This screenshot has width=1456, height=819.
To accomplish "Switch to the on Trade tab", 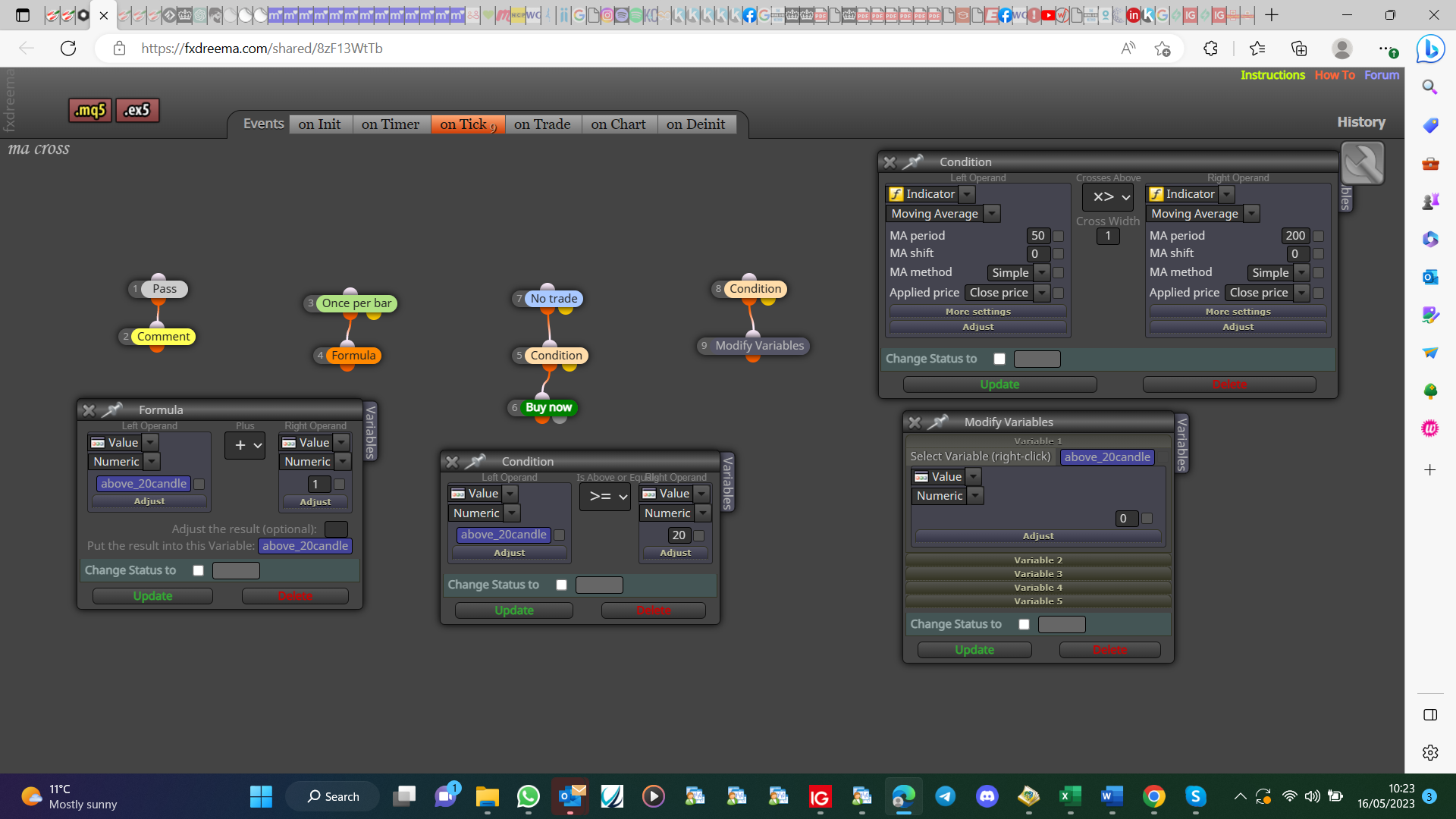I will (542, 124).
